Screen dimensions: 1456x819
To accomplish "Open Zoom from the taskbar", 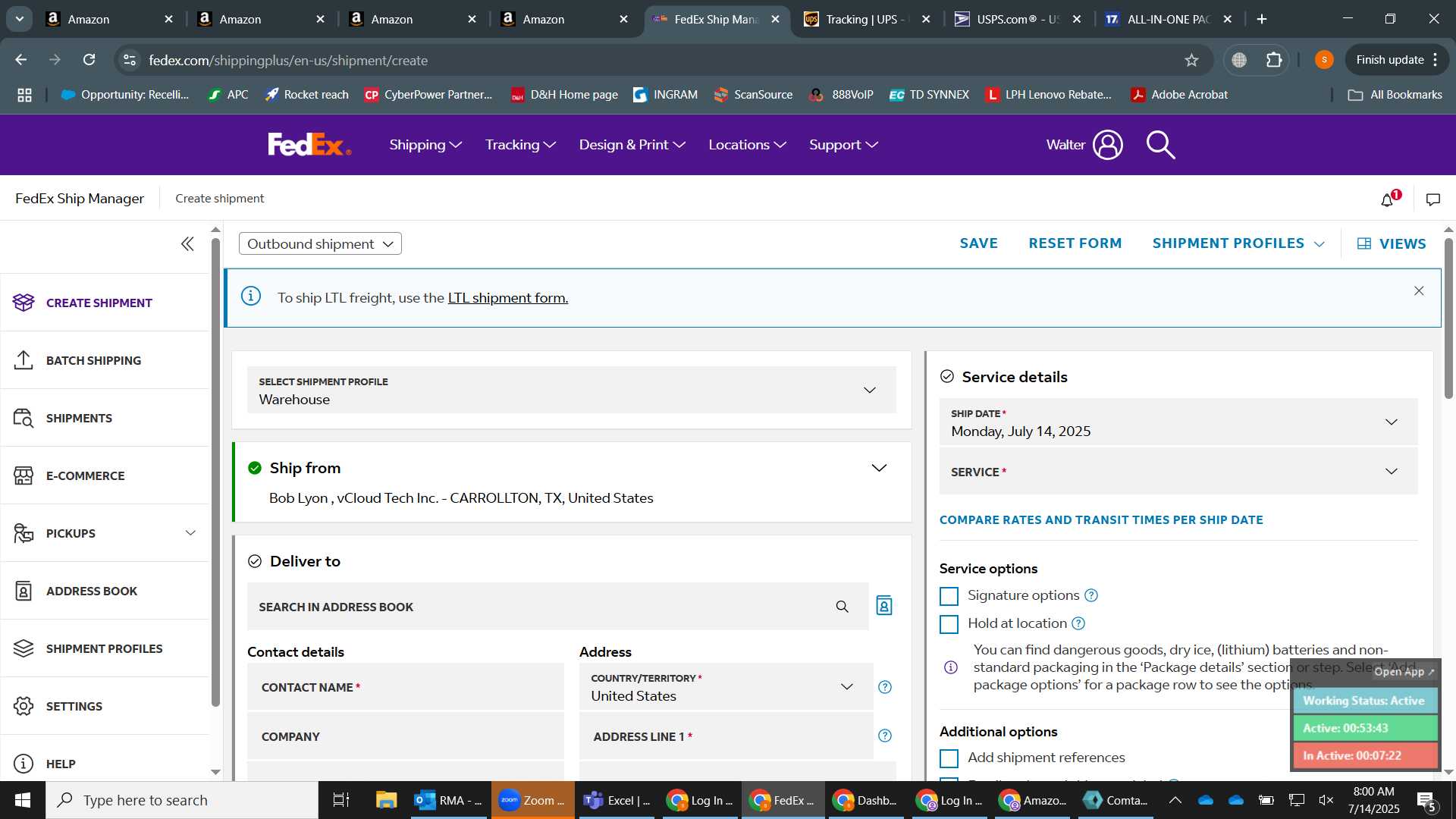I will [x=534, y=800].
